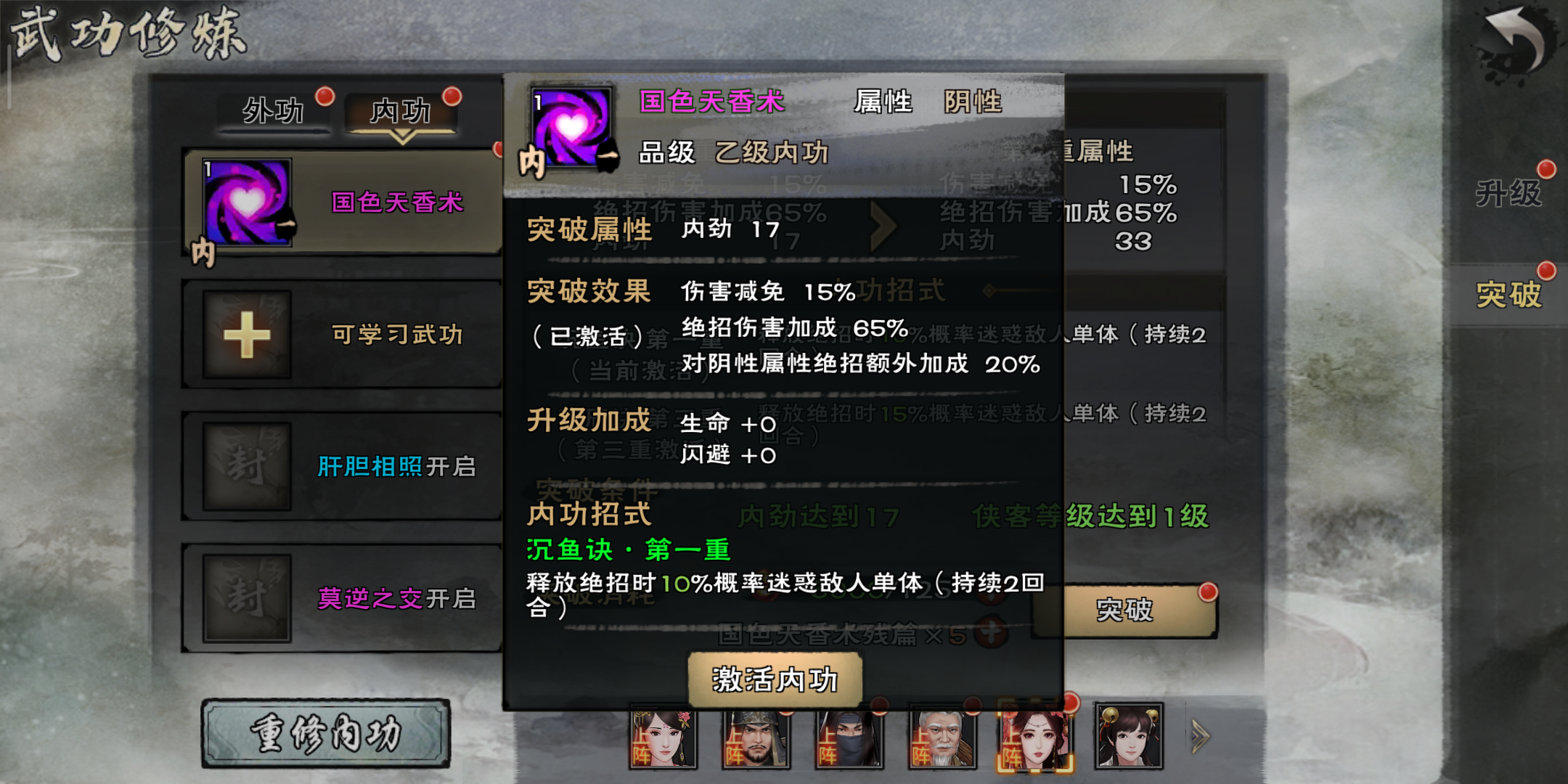Switch to the 外功 tab
Image resolution: width=1568 pixels, height=784 pixels.
tap(273, 111)
